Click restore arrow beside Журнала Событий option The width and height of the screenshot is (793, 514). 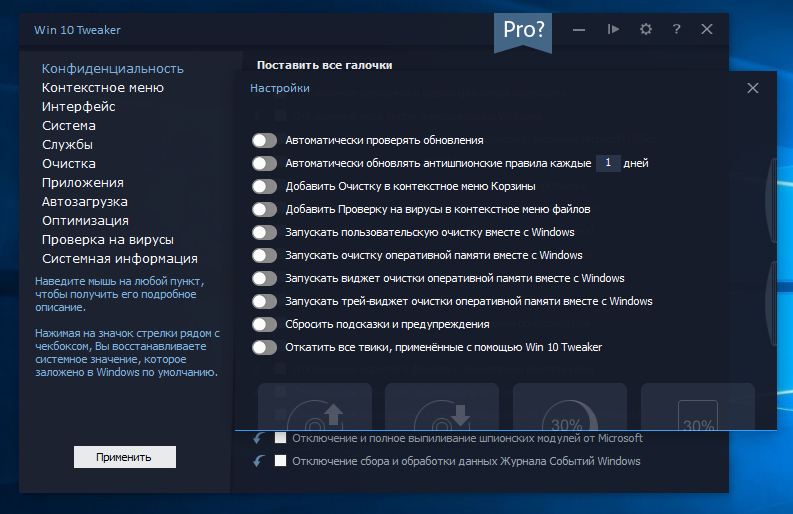coord(258,461)
